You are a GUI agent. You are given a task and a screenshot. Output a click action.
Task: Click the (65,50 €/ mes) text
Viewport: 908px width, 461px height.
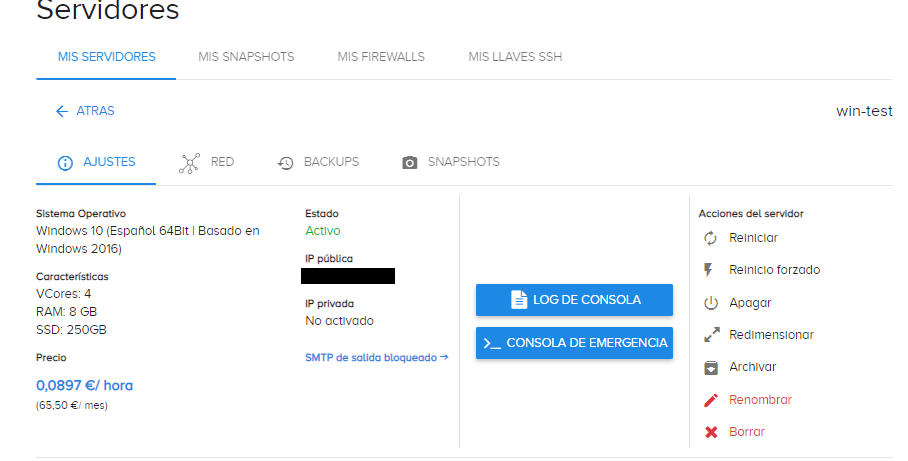[72, 406]
